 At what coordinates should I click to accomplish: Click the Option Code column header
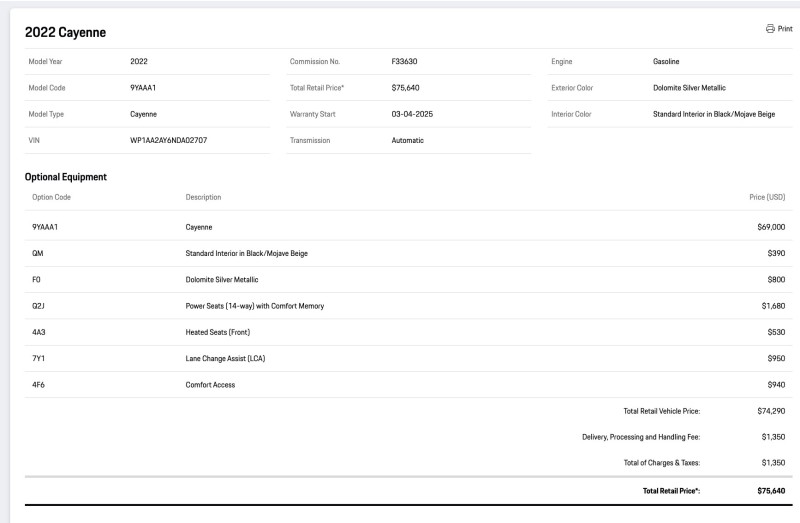tap(52, 197)
